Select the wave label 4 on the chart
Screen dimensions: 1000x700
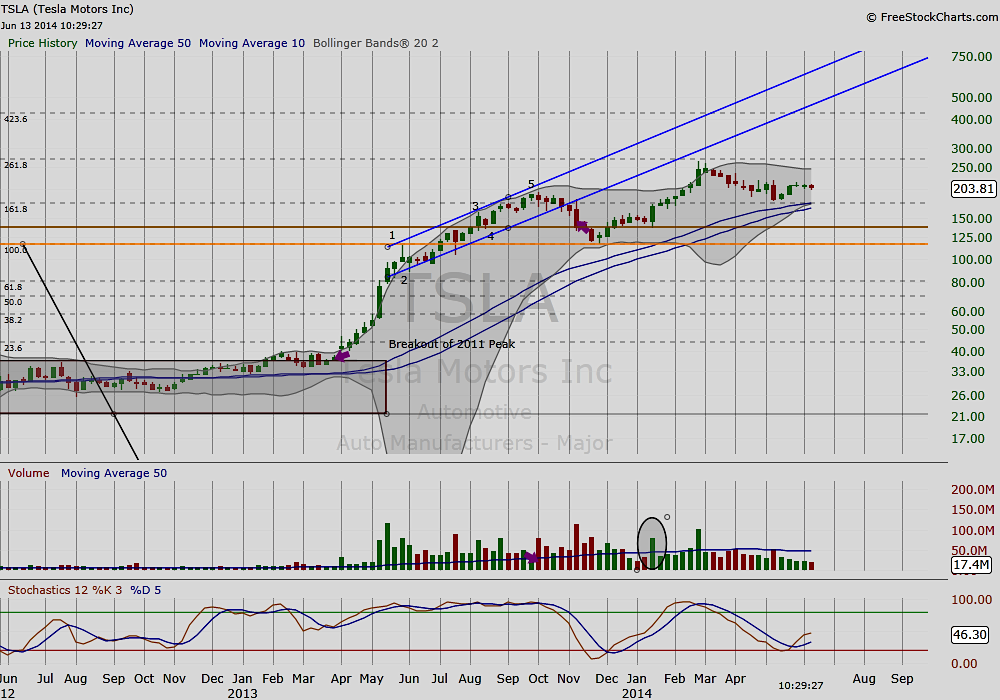[x=491, y=237]
